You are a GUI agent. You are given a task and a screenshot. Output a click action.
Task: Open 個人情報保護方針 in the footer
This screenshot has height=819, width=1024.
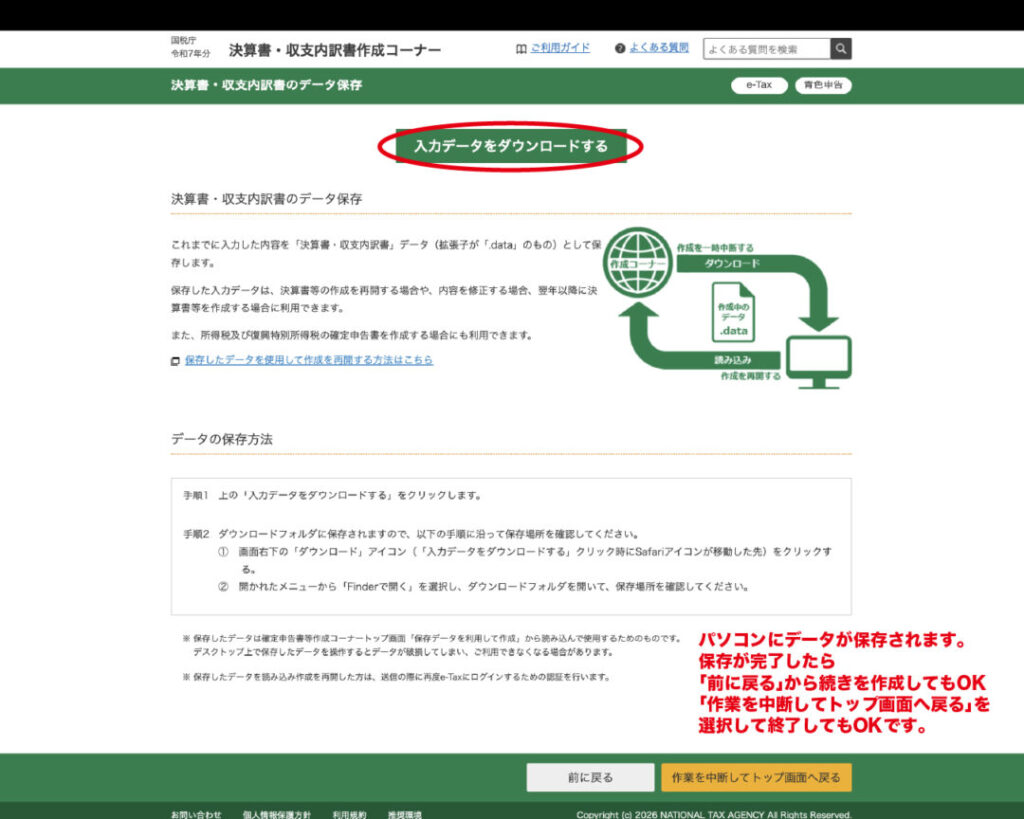coord(276,814)
